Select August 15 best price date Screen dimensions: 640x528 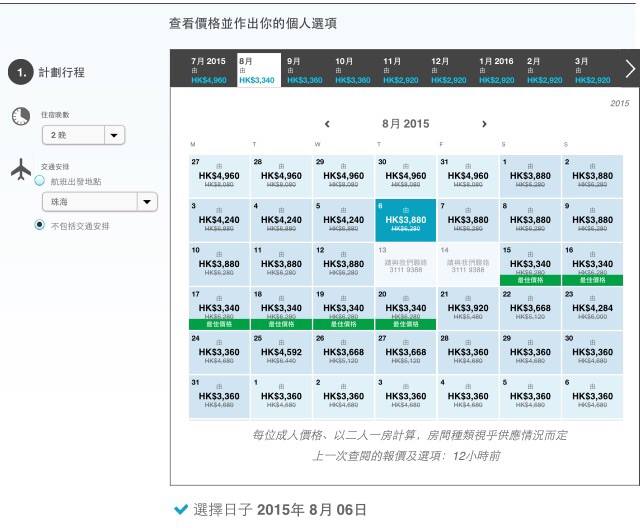tap(530, 264)
